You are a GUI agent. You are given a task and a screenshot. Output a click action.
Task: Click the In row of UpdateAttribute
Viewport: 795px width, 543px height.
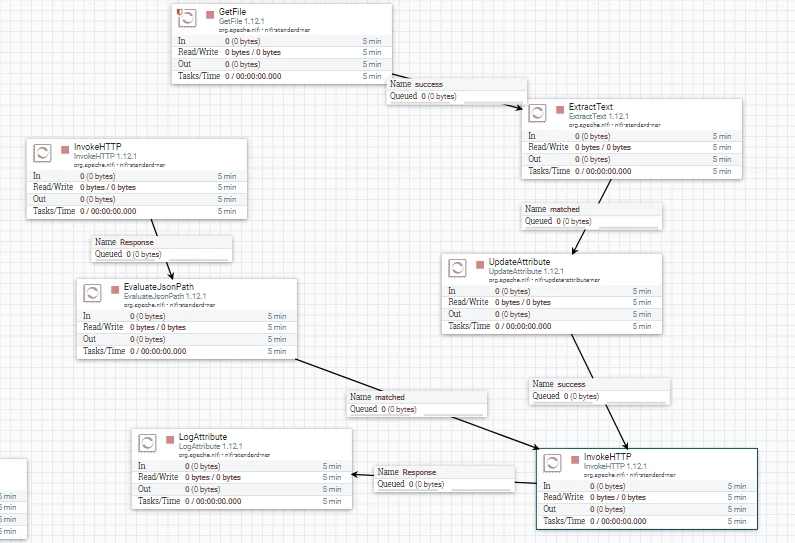[552, 291]
